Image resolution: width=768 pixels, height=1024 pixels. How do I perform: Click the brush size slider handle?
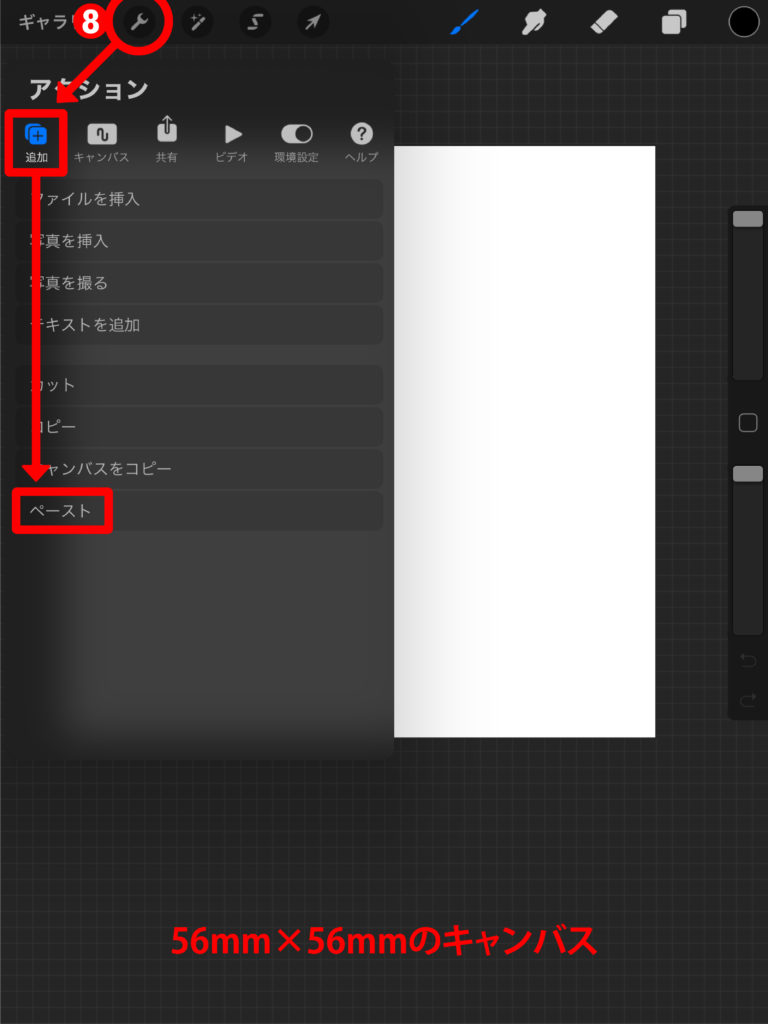coord(748,219)
